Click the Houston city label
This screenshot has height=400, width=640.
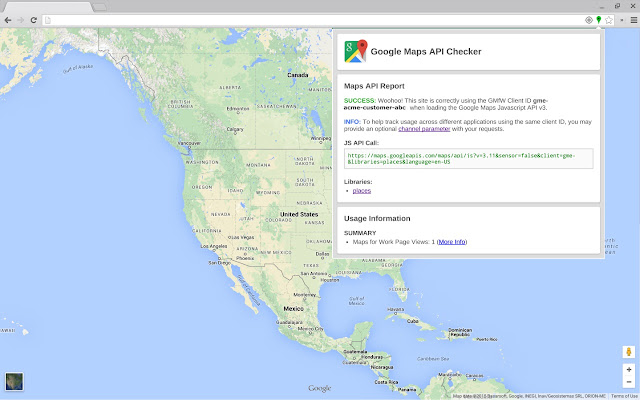click(330, 280)
